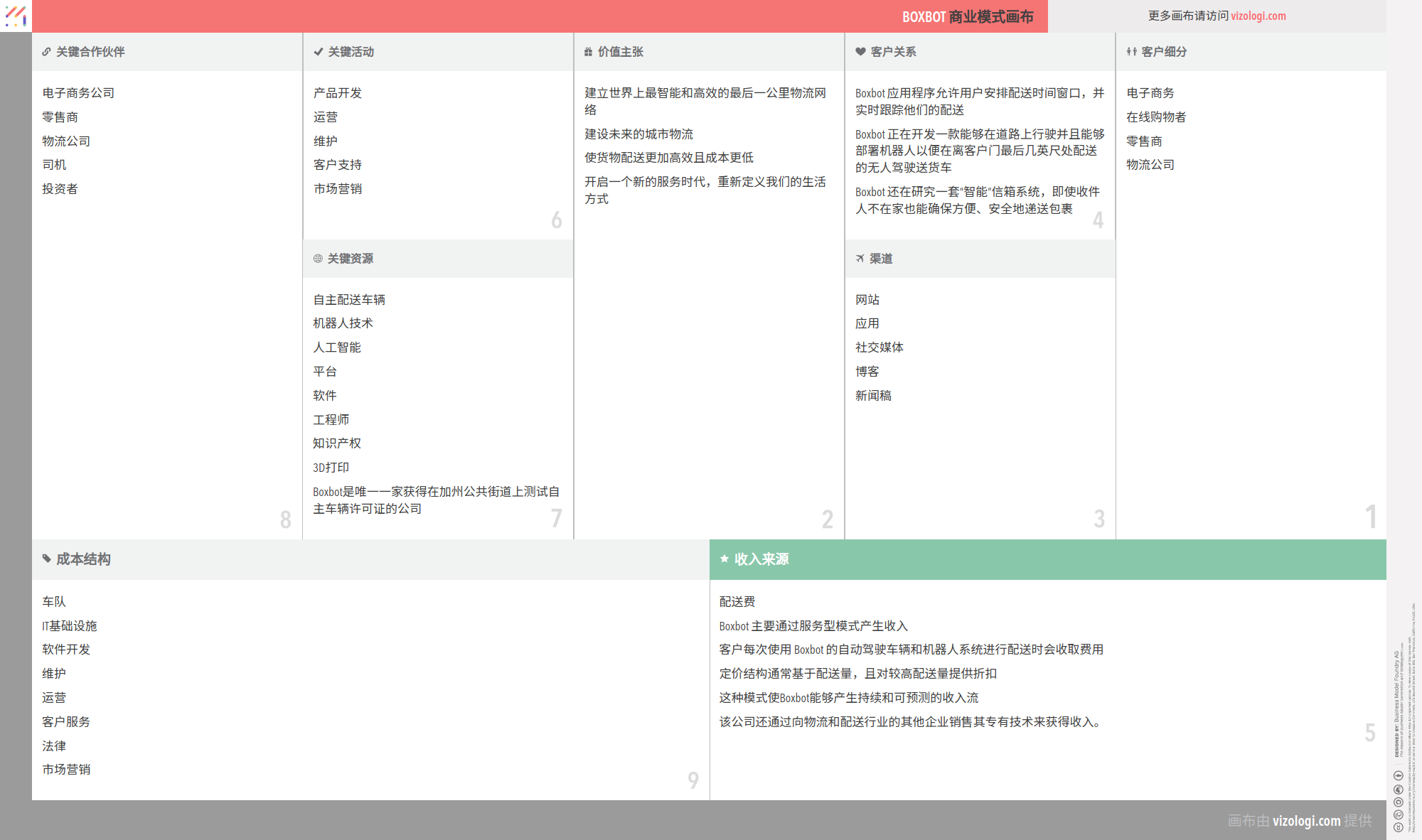This screenshot has width=1422, height=840.
Task: Click the globe icon beside 关键资源
Action: point(318,259)
